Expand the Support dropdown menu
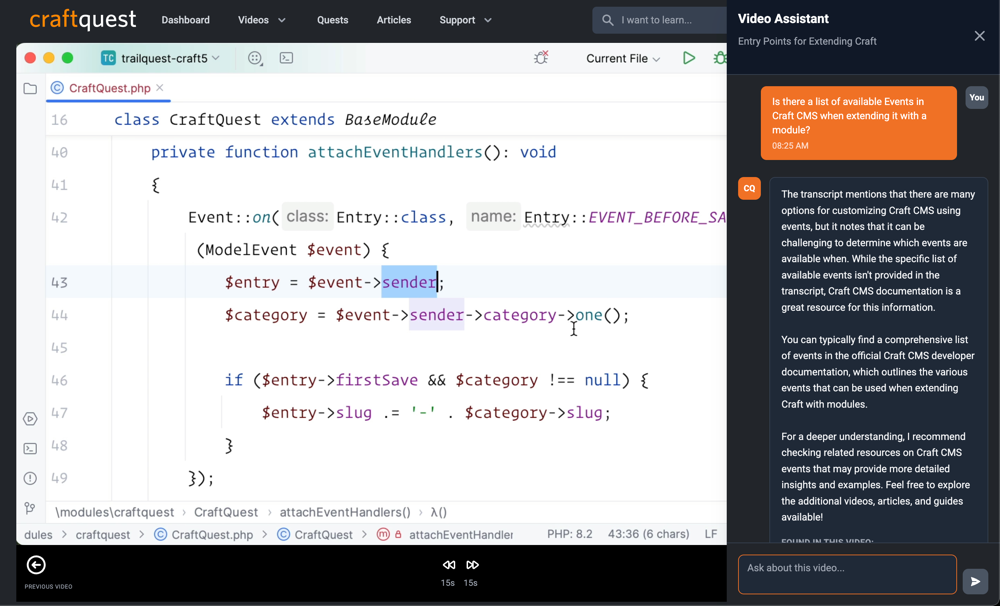This screenshot has height=606, width=1000. (x=465, y=20)
